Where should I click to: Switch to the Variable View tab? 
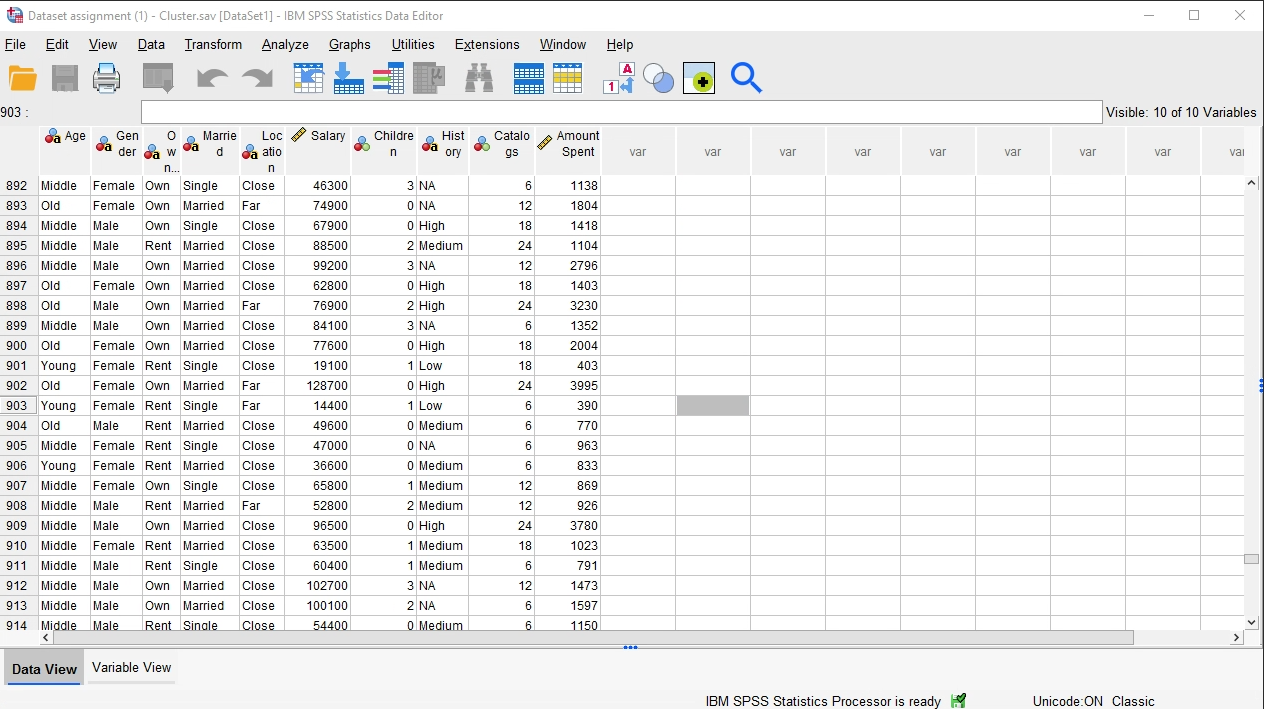[x=130, y=667]
